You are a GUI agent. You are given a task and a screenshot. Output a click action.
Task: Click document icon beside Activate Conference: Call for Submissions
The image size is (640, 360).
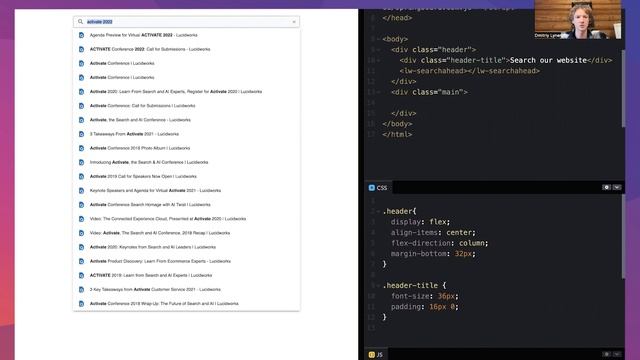click(81, 106)
